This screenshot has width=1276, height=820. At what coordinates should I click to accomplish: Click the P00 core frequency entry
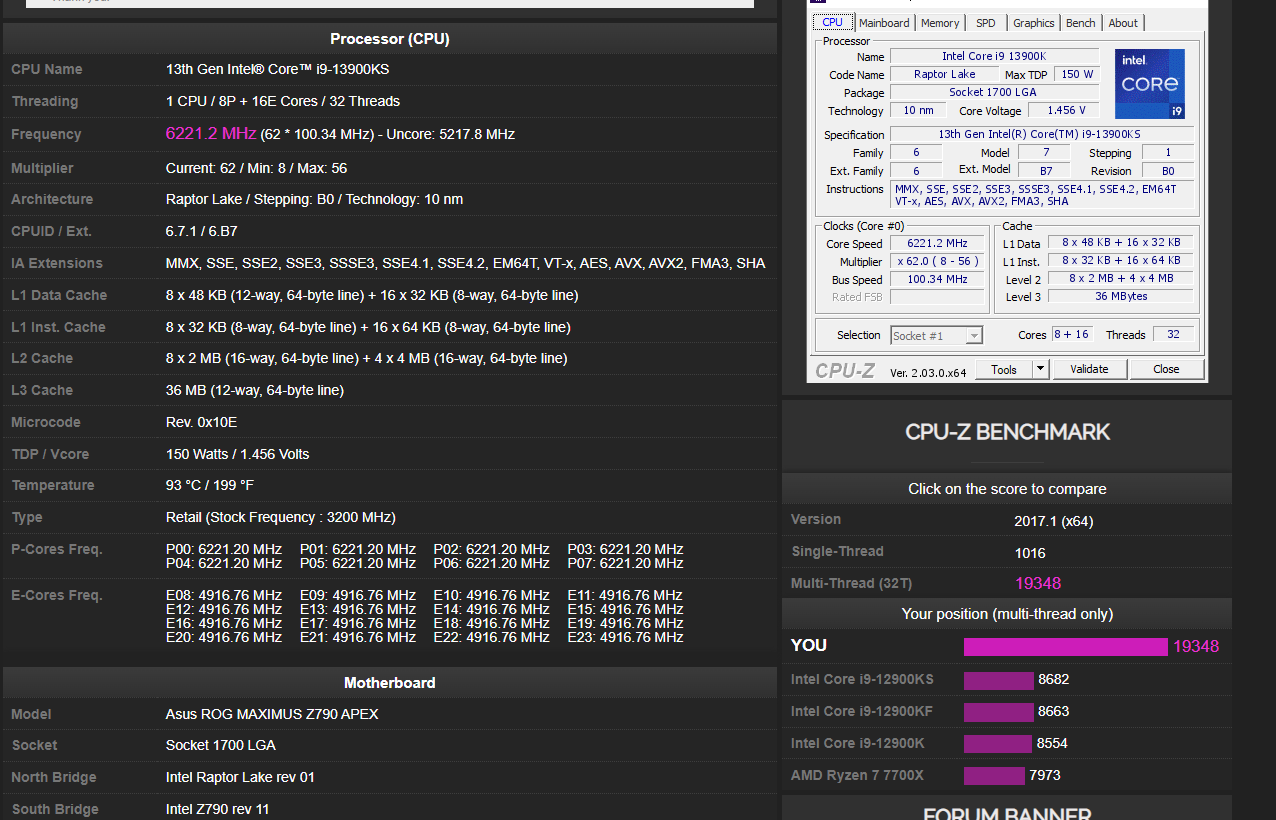pos(224,549)
